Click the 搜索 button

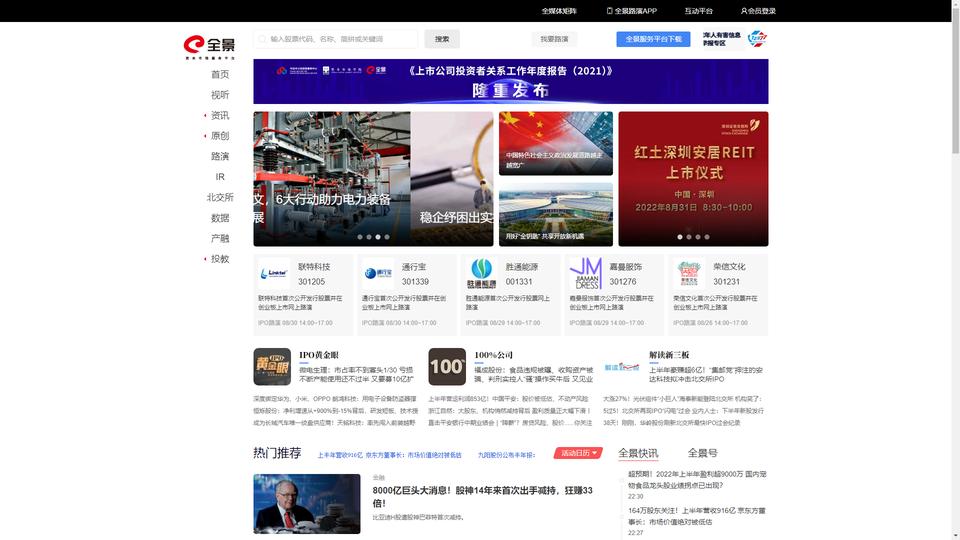point(442,39)
